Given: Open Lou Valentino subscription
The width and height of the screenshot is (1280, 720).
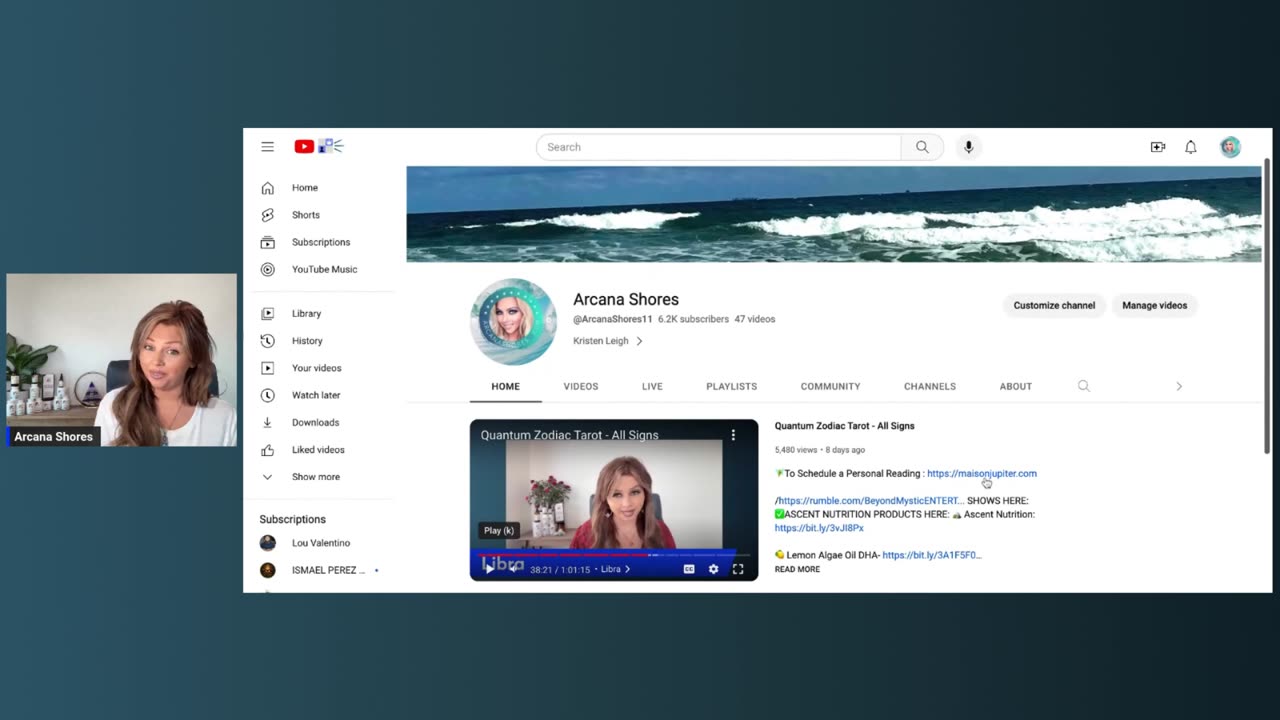Looking at the screenshot, I should tap(320, 543).
